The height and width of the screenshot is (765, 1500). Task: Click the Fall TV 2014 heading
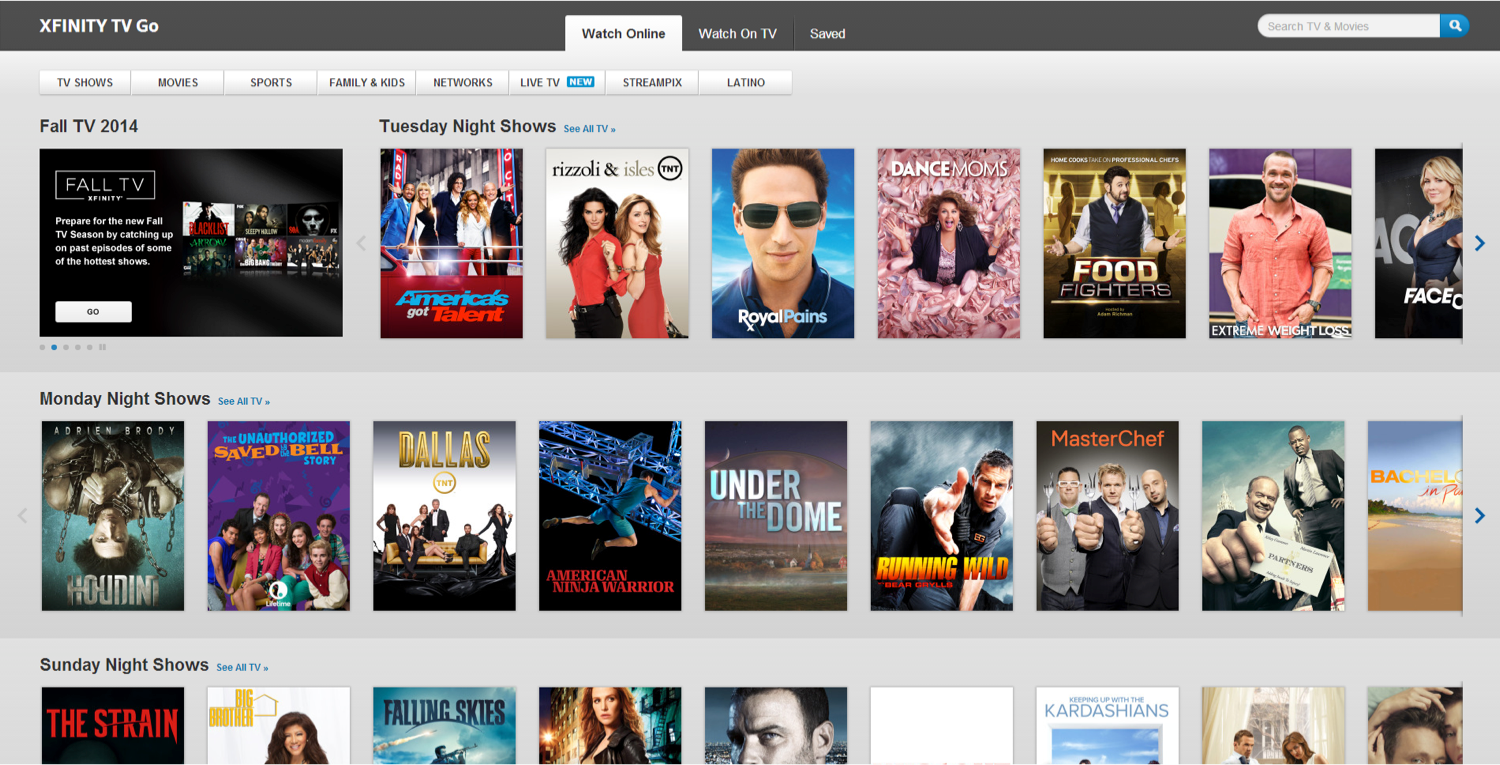point(89,126)
